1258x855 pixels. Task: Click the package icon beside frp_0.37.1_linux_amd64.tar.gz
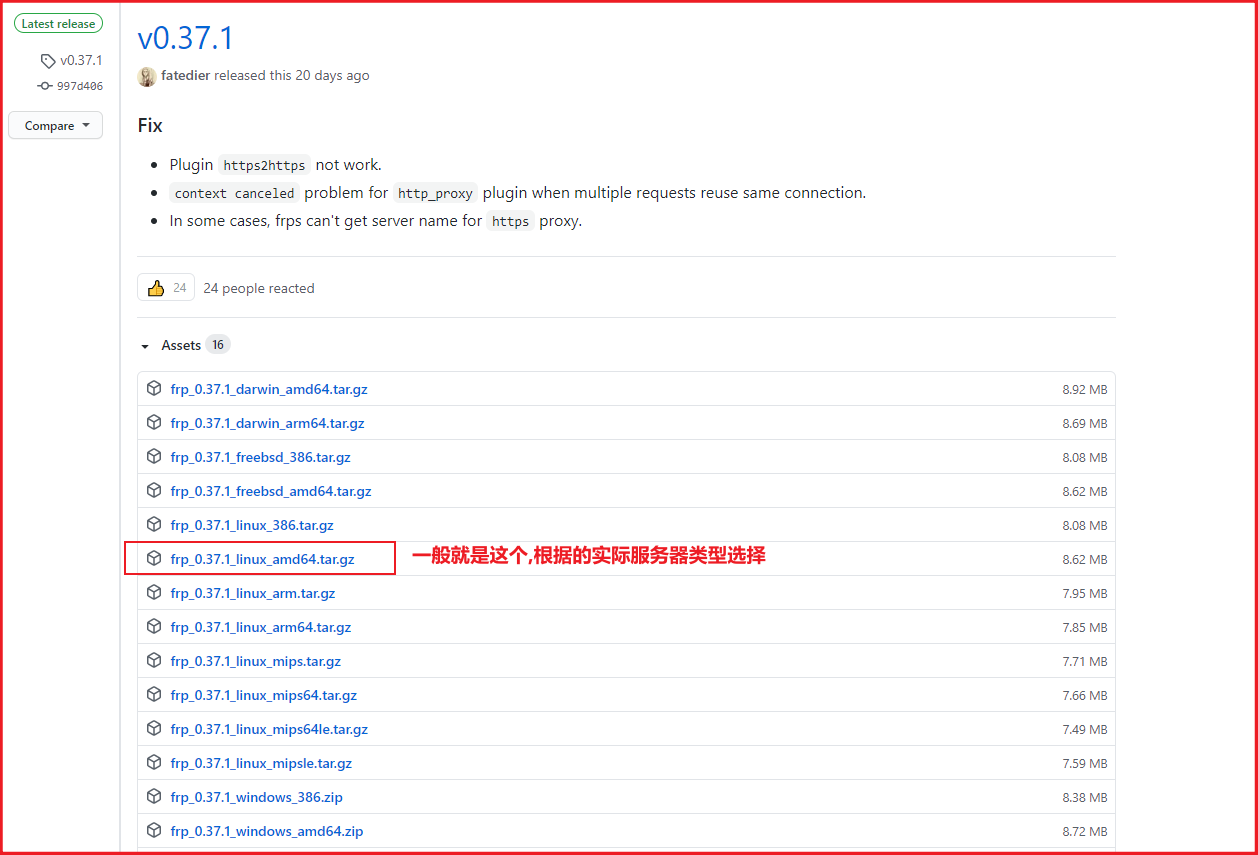pos(154,558)
